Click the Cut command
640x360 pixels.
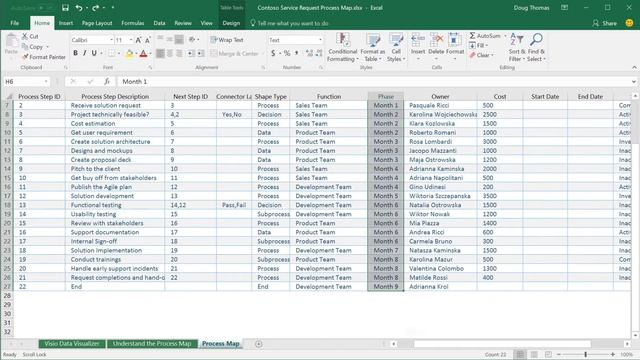[x=30, y=36]
